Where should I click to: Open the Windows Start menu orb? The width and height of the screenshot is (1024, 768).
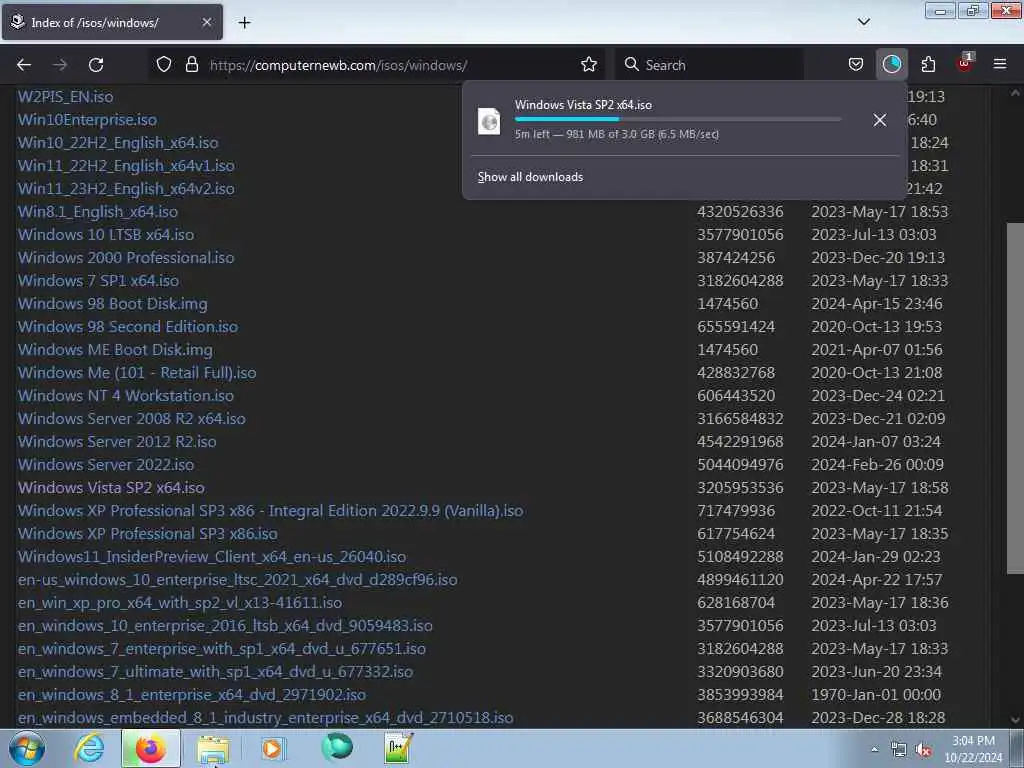[x=27, y=748]
